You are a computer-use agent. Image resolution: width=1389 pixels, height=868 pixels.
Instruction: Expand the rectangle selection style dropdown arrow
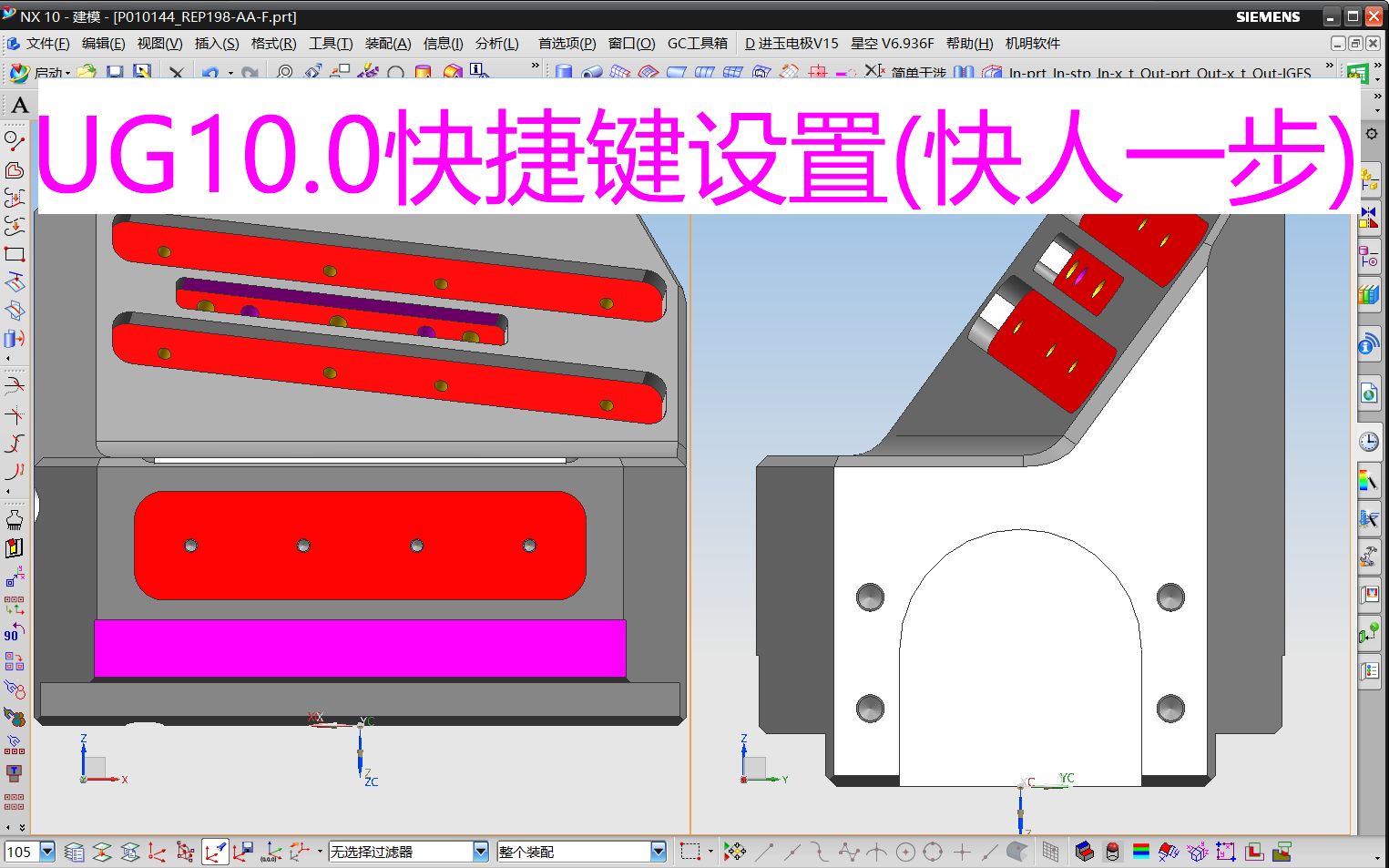[x=710, y=852]
